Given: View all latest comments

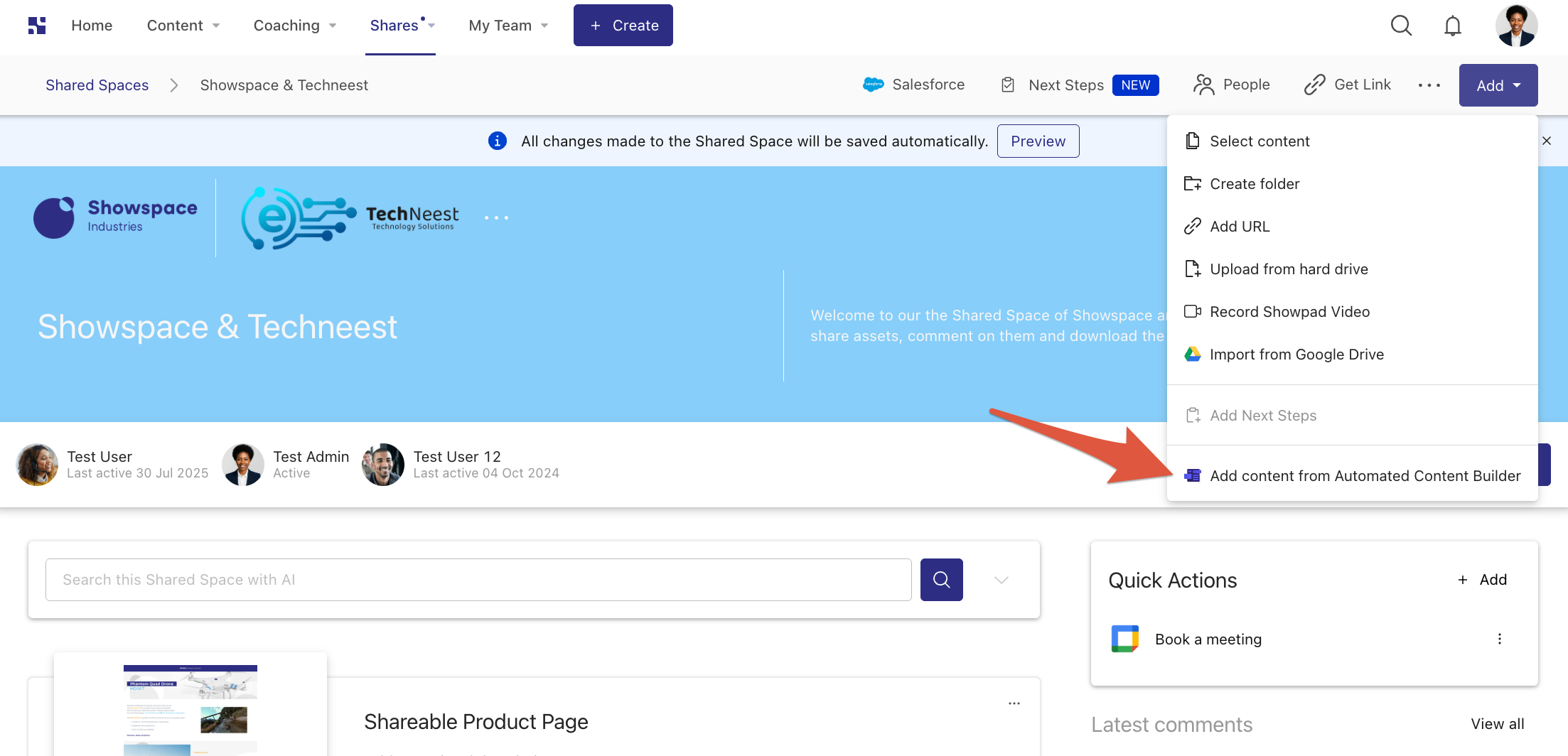Looking at the screenshot, I should tap(1498, 724).
